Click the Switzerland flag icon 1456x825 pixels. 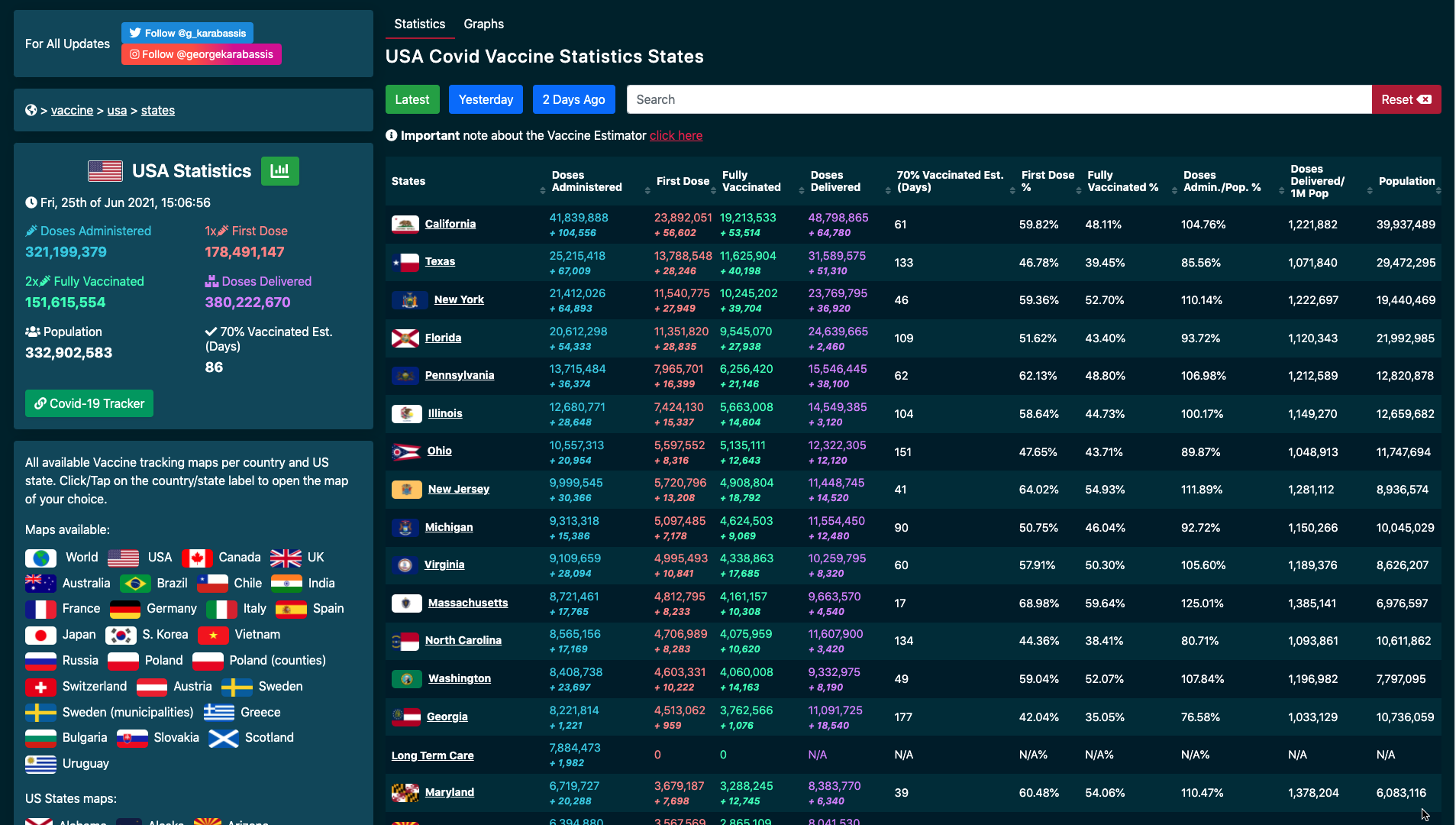41,687
